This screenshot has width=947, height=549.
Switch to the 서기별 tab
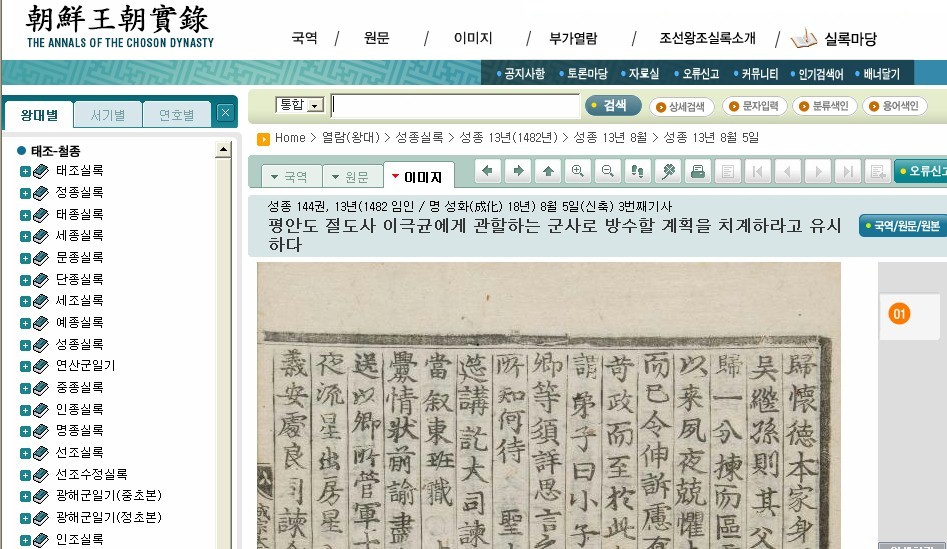[108, 114]
